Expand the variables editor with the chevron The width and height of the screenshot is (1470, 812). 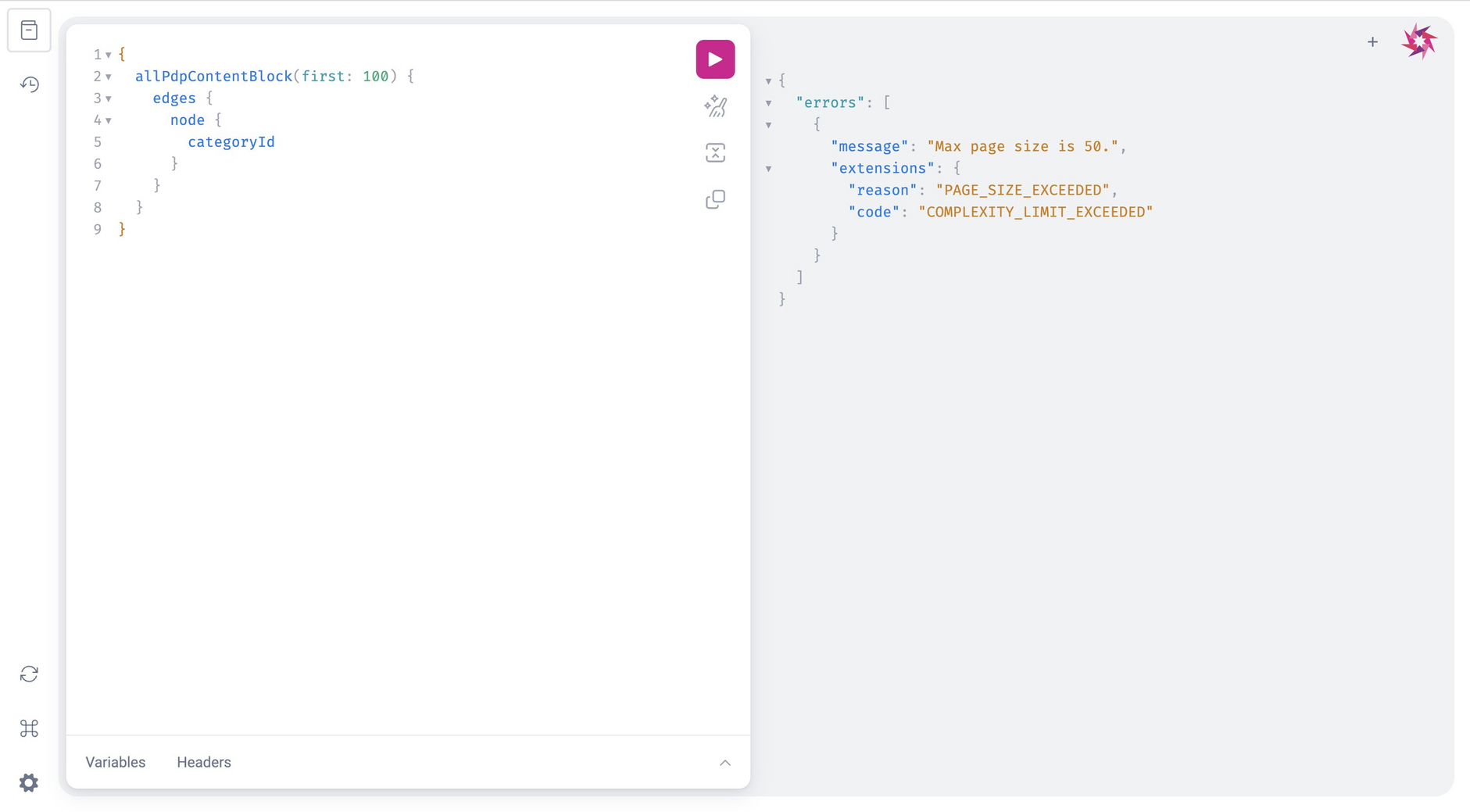point(724,763)
